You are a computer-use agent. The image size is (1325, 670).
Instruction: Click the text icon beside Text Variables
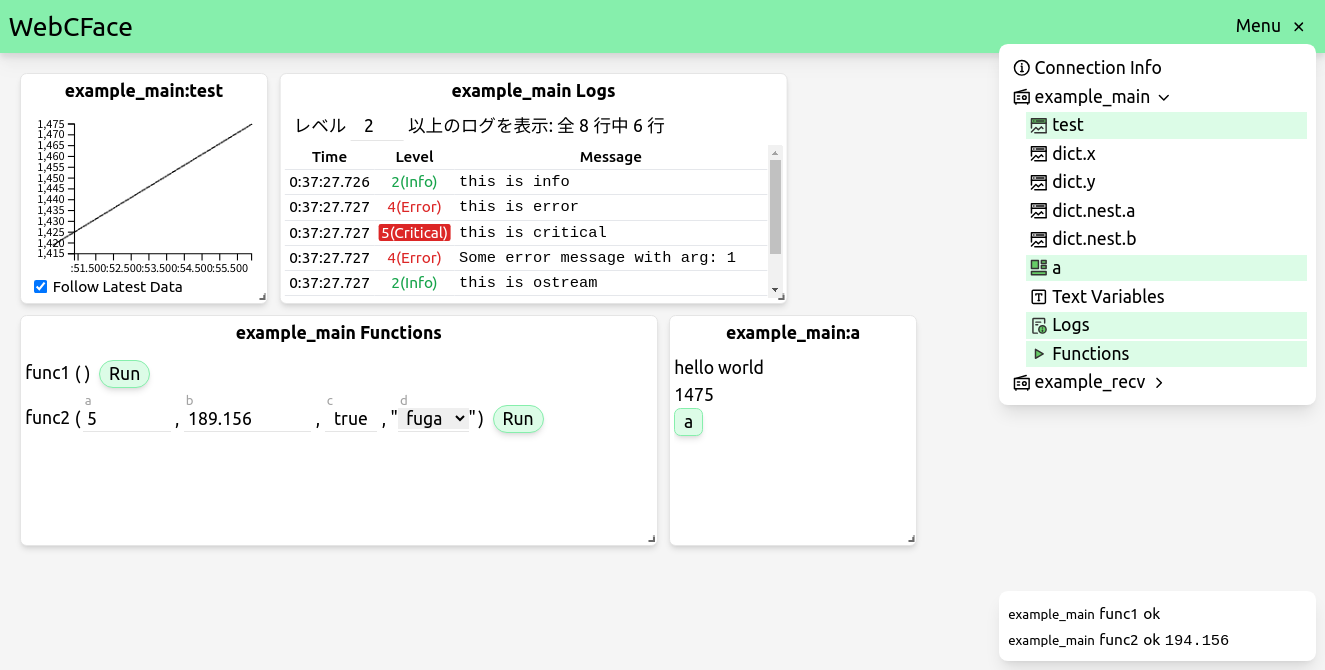pos(1038,297)
